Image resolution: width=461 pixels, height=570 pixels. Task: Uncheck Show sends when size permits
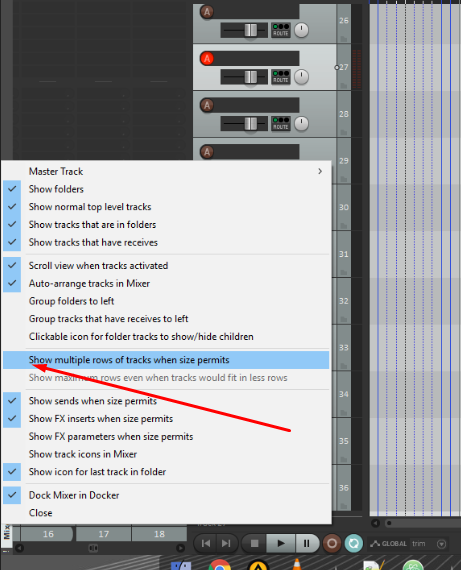(x=166, y=401)
